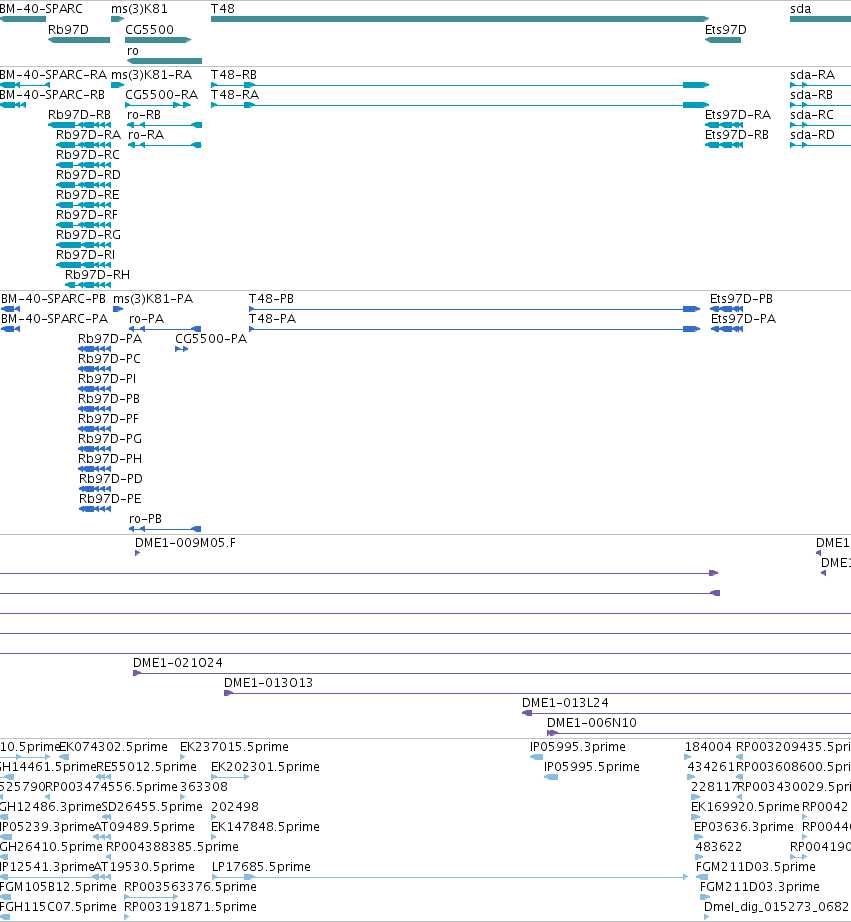Select protein Rb97D-PD
This screenshot has height=922, width=851.
111,479
